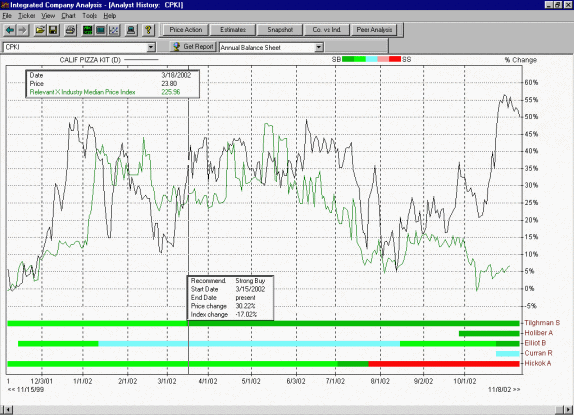Click the 23.80 price value
The image size is (574, 415).
pos(169,84)
